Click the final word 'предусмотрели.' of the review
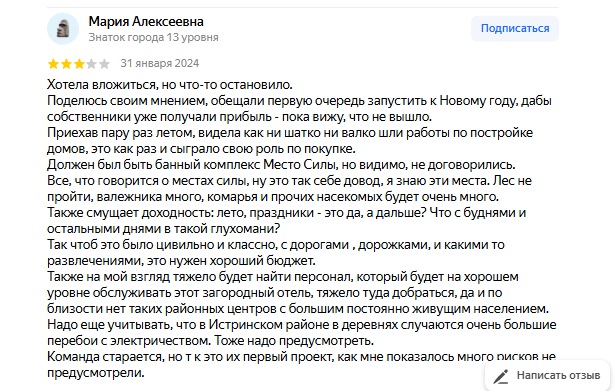The image size is (615, 391). tap(96, 373)
